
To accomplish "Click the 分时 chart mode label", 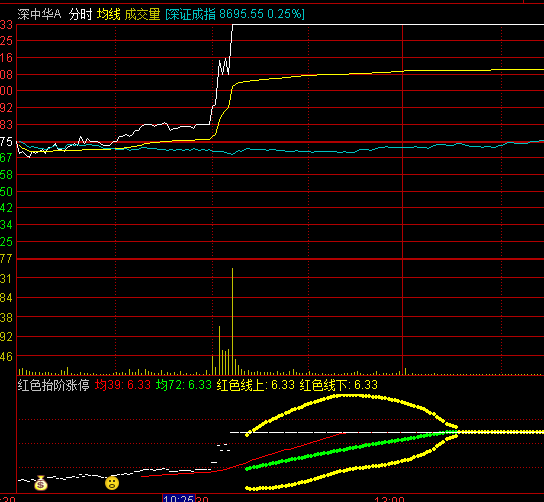I will pos(80,15).
